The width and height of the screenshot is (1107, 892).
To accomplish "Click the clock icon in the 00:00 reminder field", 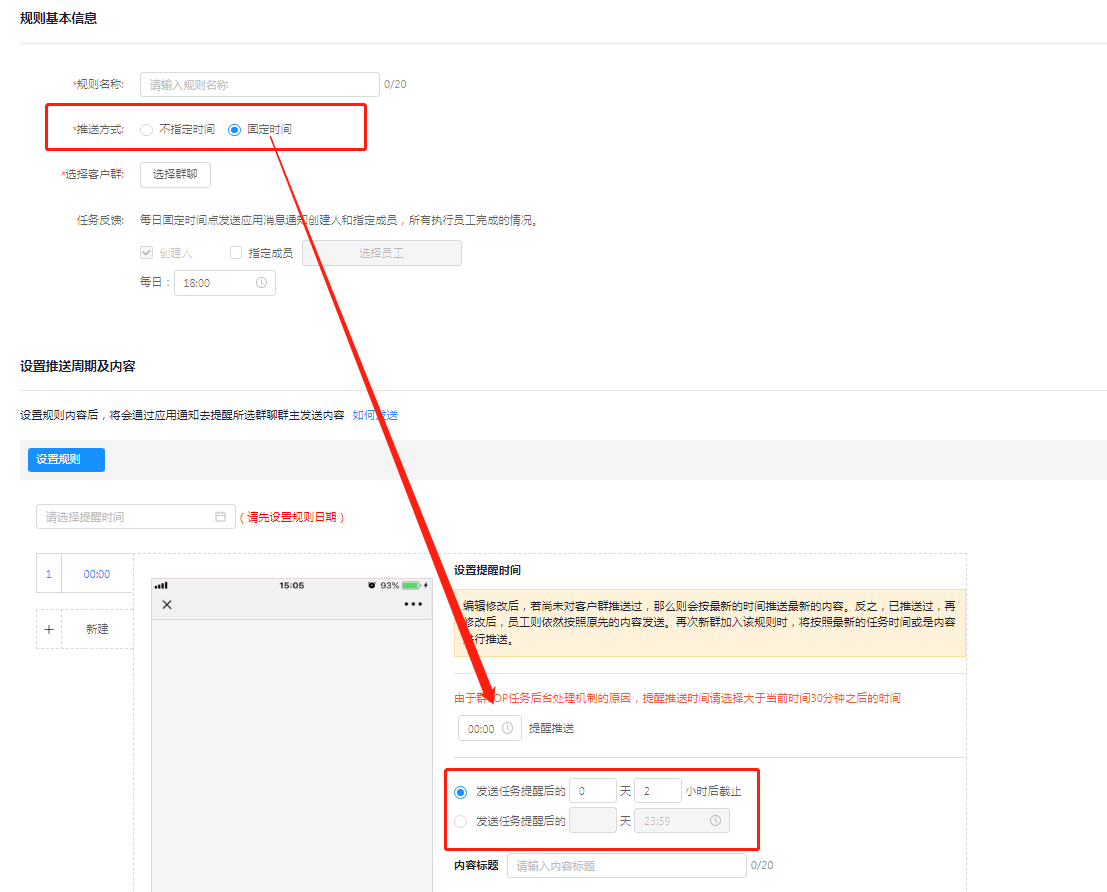I will [x=507, y=728].
